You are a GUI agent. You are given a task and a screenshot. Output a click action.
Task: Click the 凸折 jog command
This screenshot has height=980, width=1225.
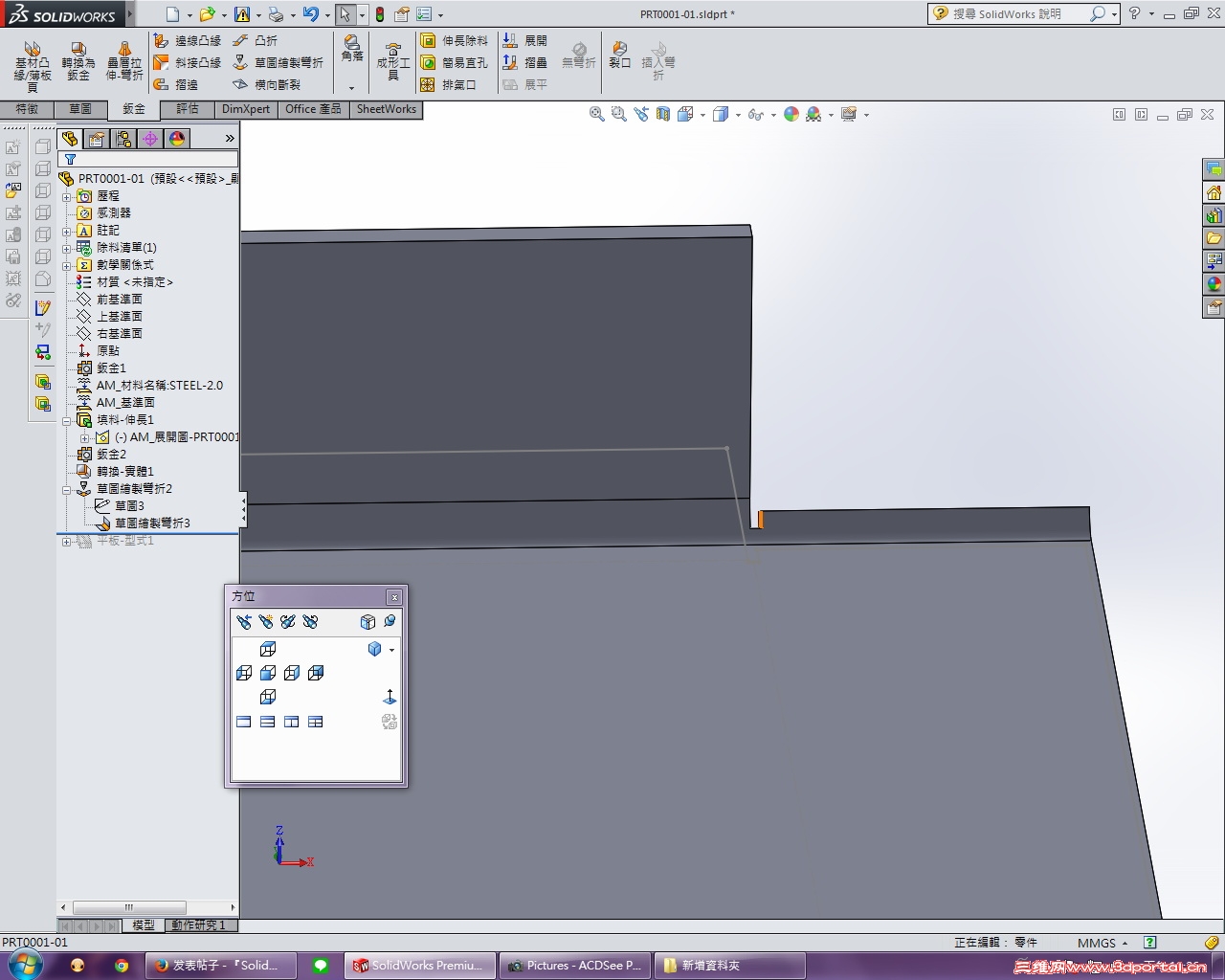tap(256, 41)
